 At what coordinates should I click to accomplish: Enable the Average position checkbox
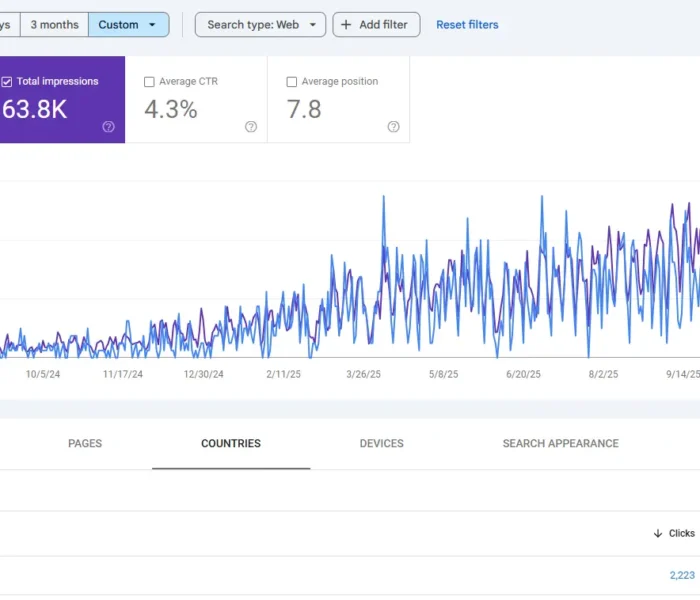click(292, 82)
